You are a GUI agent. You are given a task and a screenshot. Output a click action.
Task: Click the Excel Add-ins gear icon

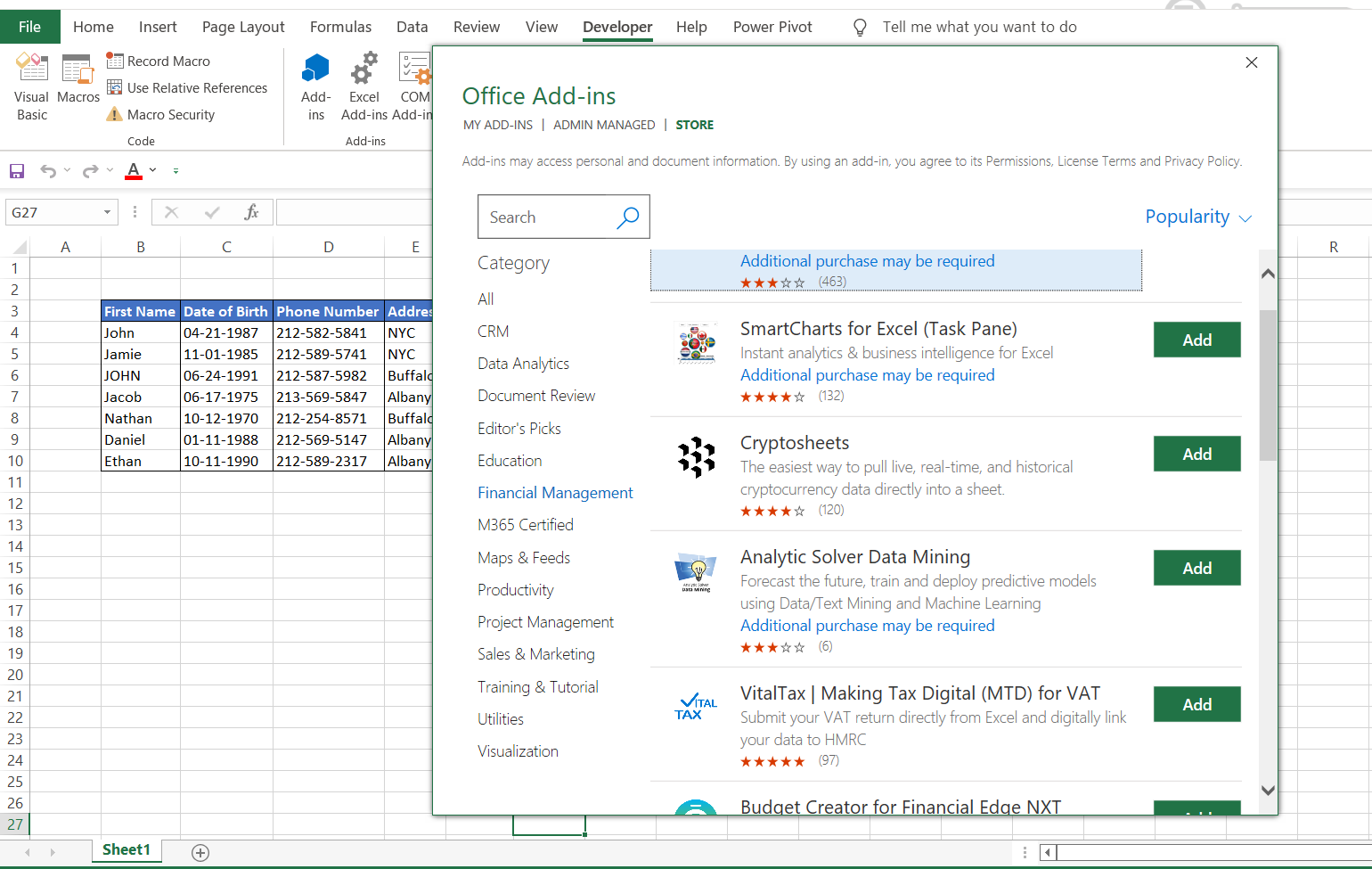click(363, 70)
